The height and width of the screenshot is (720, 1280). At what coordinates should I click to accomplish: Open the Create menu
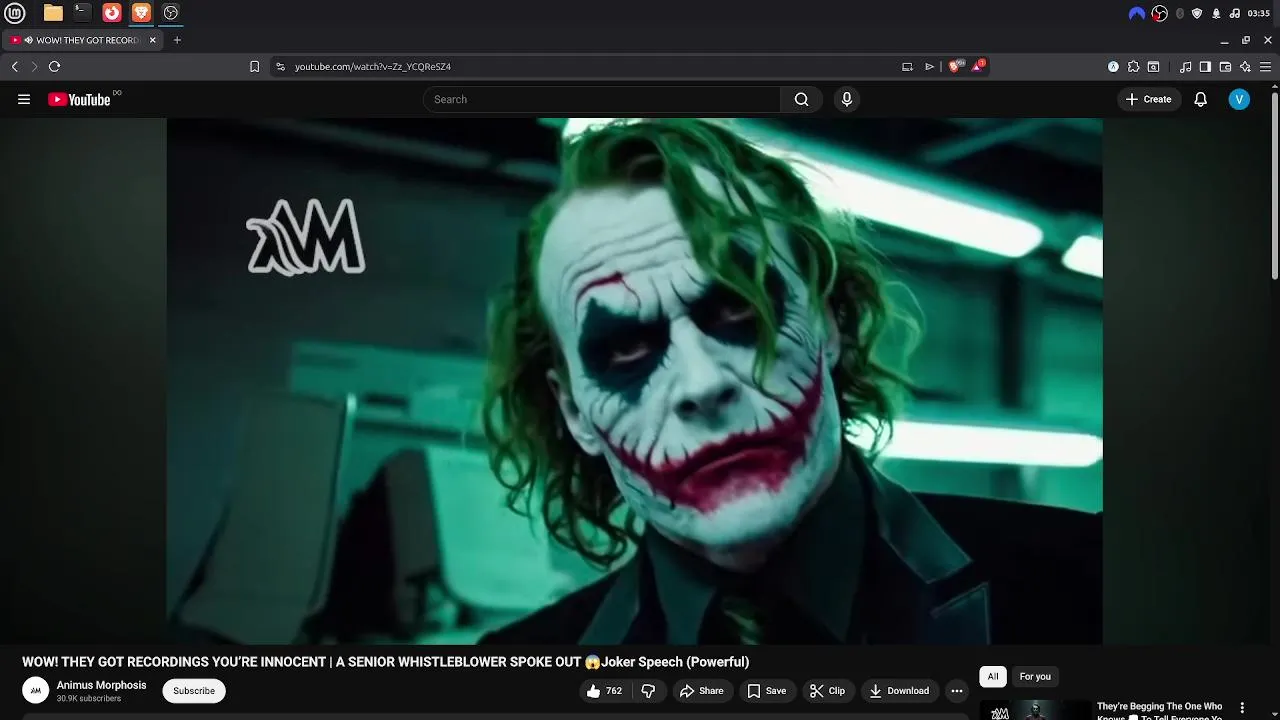pos(1148,99)
